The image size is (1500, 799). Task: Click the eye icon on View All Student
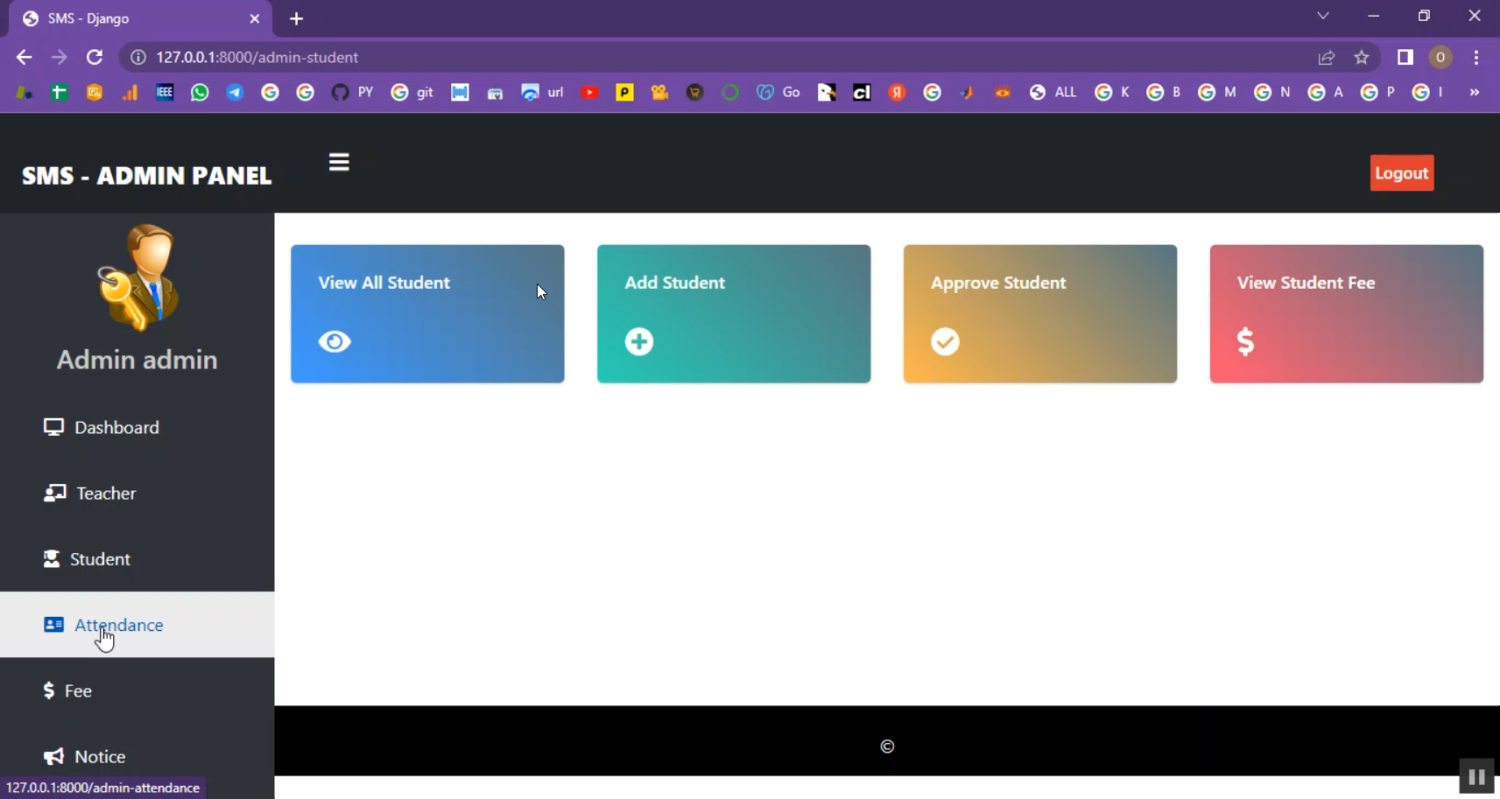(x=334, y=342)
